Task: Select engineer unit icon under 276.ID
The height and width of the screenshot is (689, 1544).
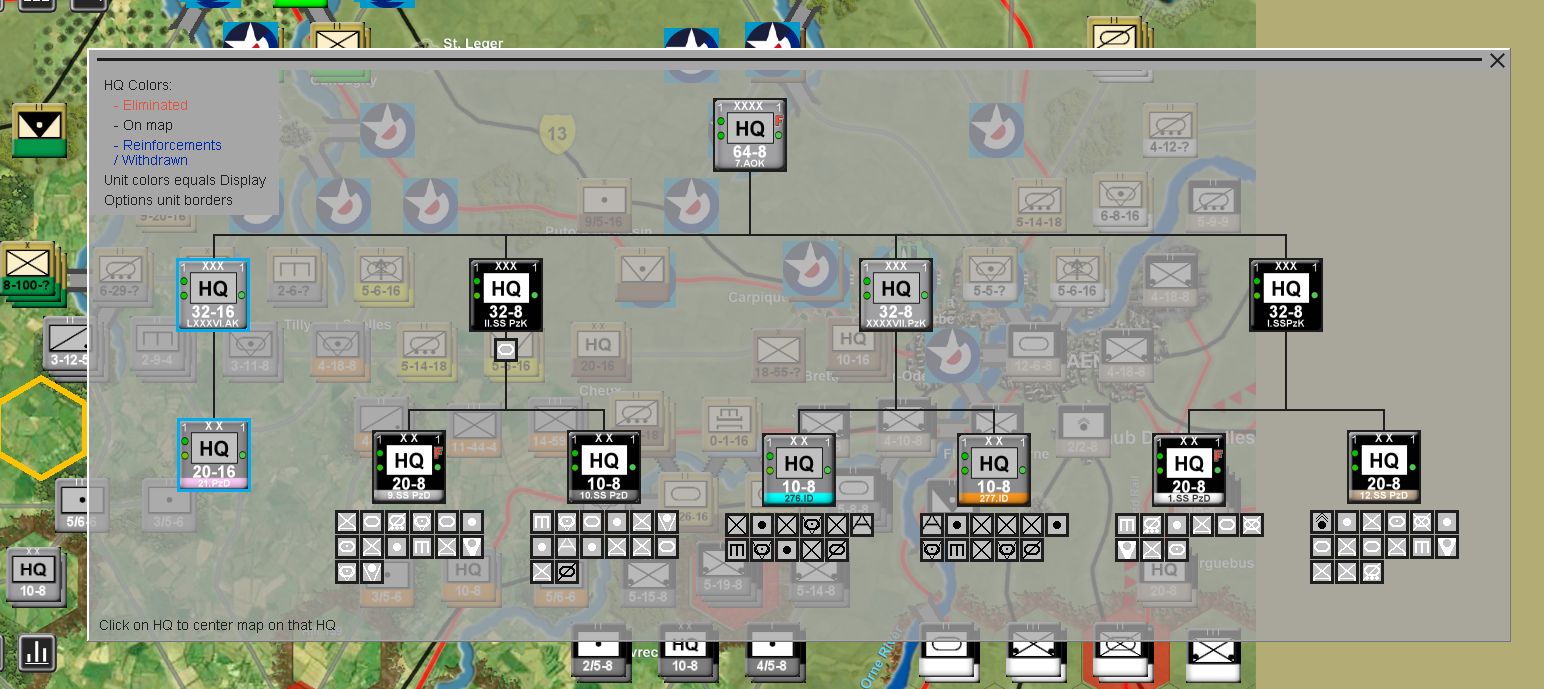Action: tap(736, 549)
